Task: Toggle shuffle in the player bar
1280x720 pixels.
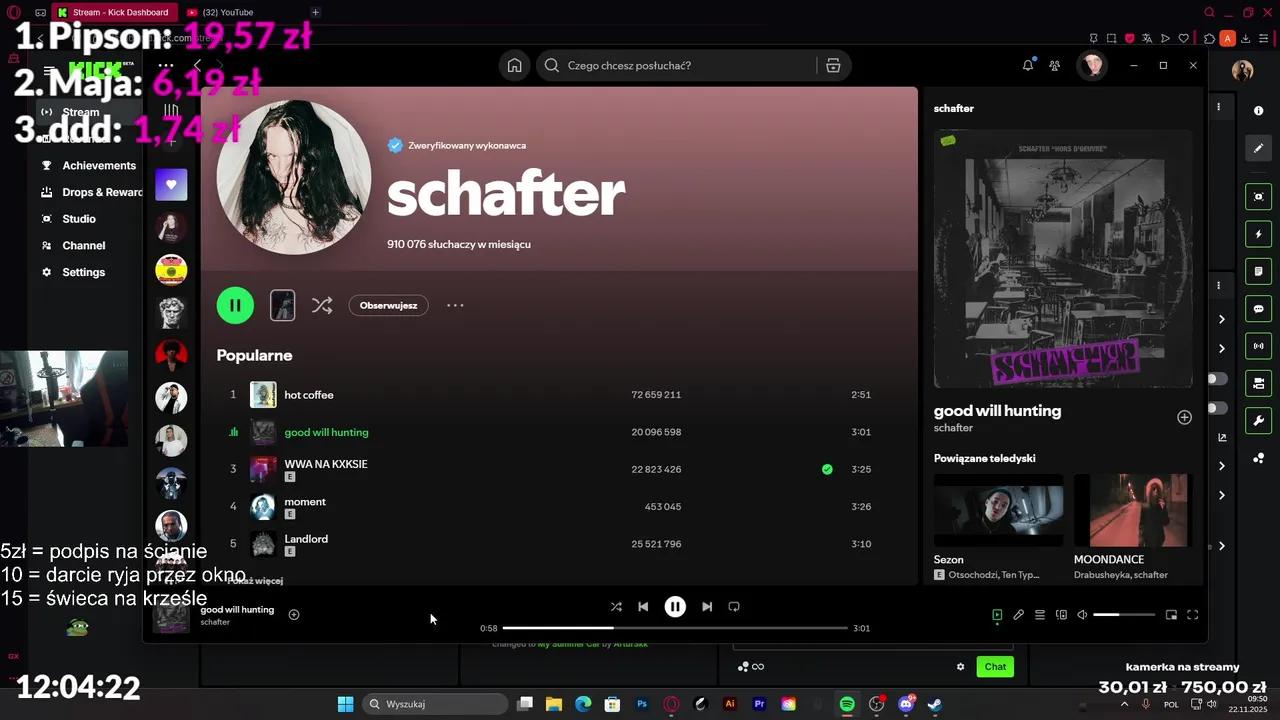Action: click(616, 607)
